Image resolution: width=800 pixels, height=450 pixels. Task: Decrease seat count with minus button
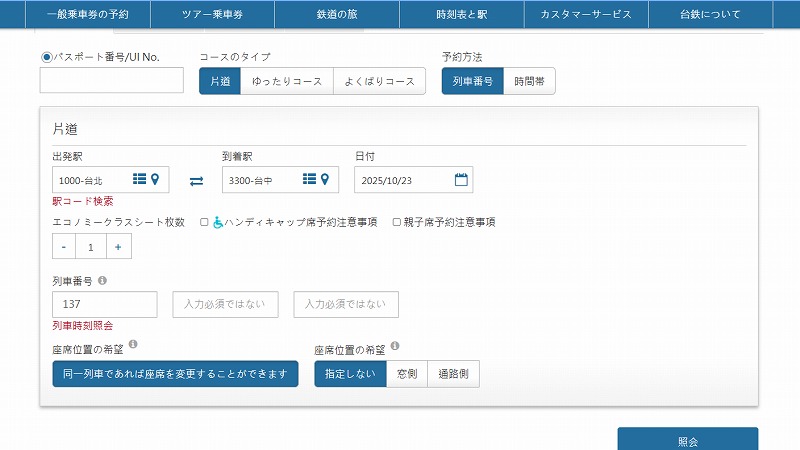(64, 246)
